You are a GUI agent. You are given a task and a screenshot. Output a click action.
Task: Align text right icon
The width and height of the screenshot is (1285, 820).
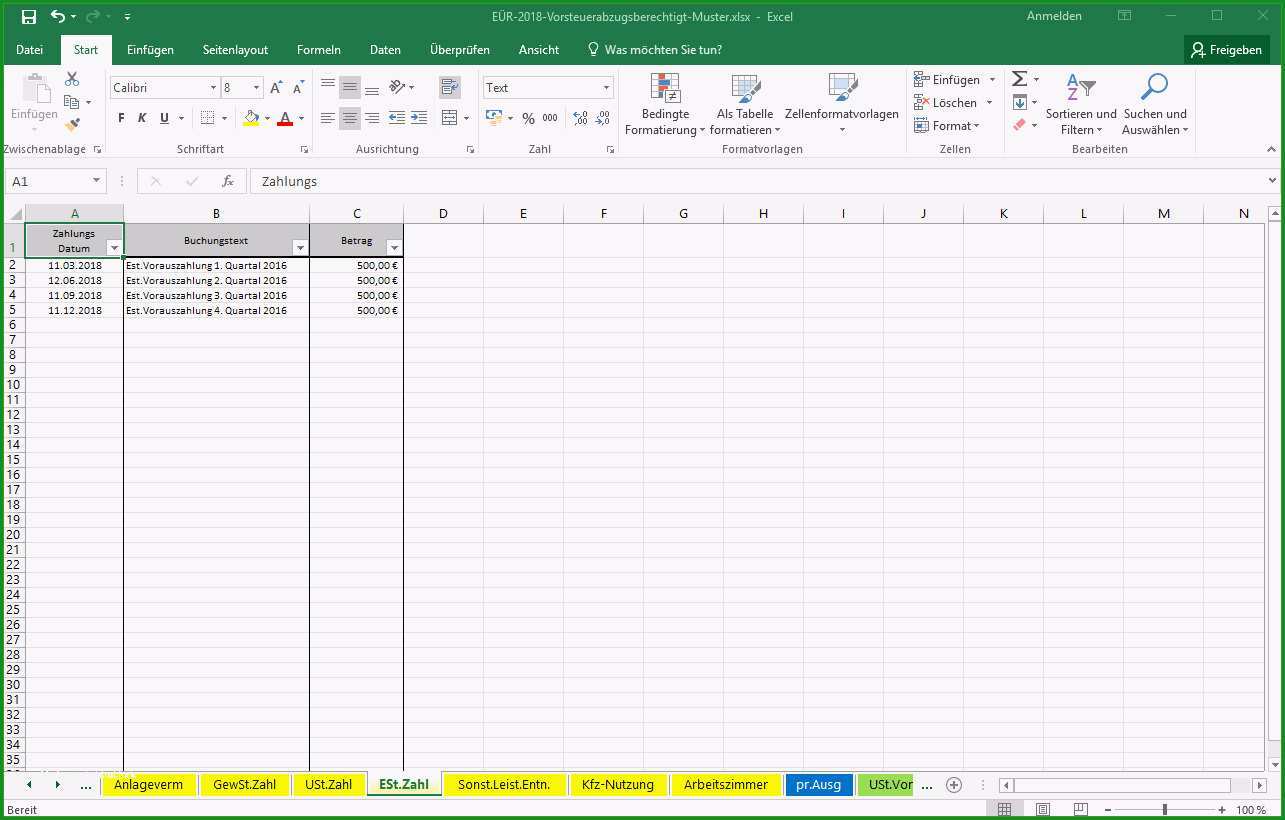click(x=372, y=118)
